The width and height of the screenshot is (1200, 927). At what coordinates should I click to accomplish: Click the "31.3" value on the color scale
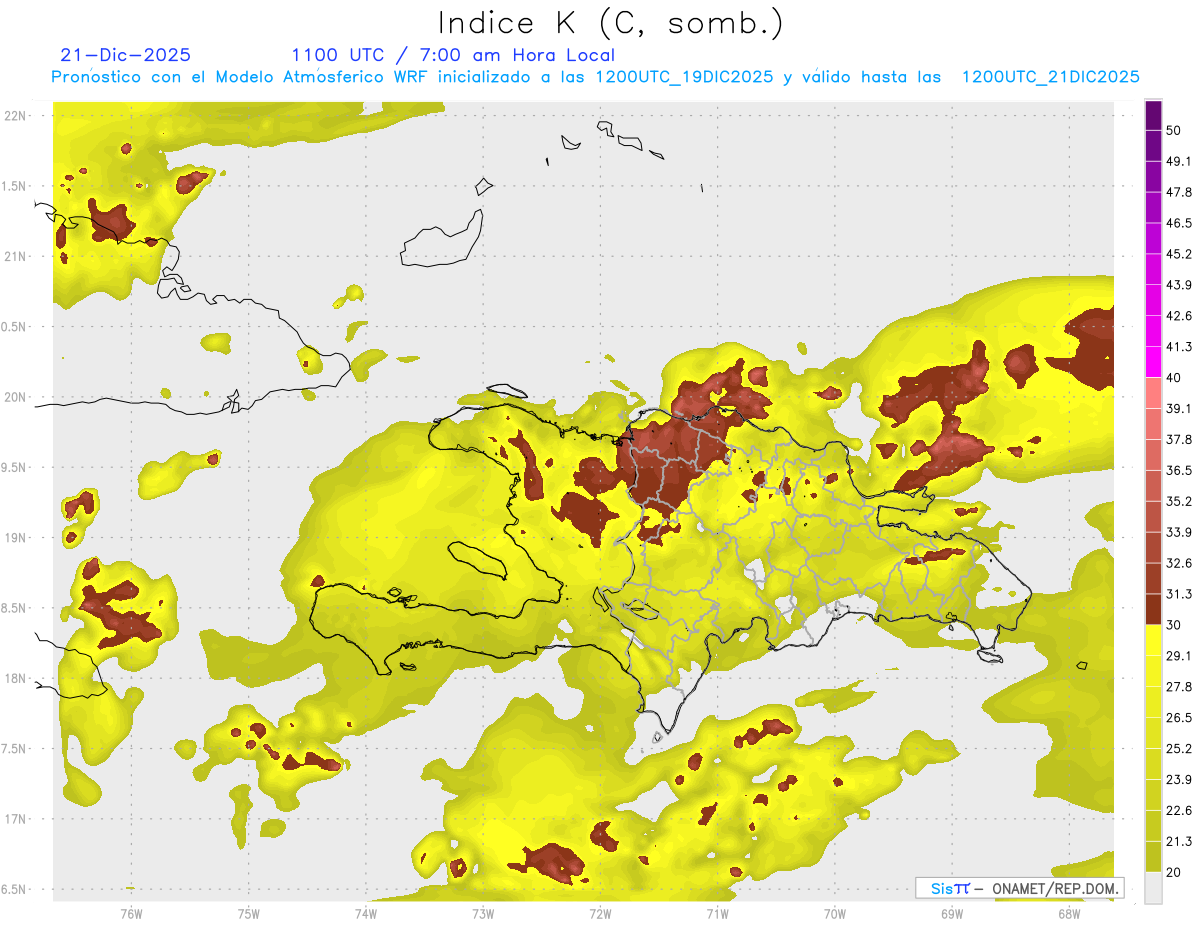[x=1179, y=594]
